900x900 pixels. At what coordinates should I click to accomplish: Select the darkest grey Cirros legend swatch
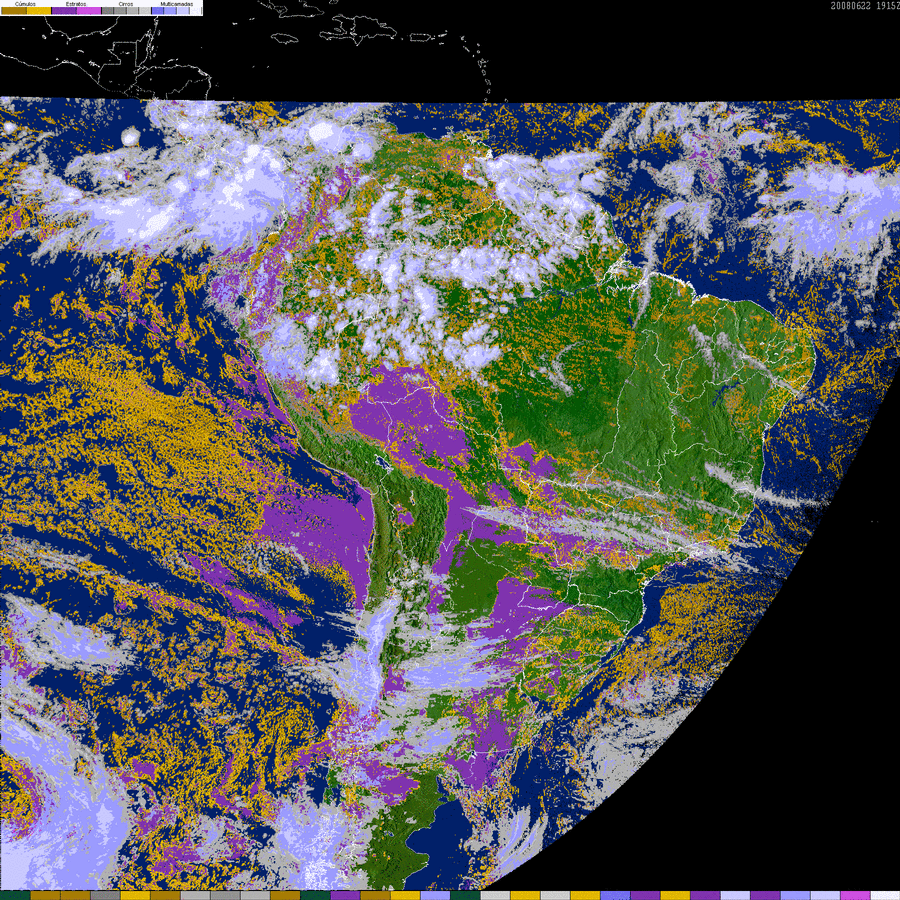click(x=107, y=11)
